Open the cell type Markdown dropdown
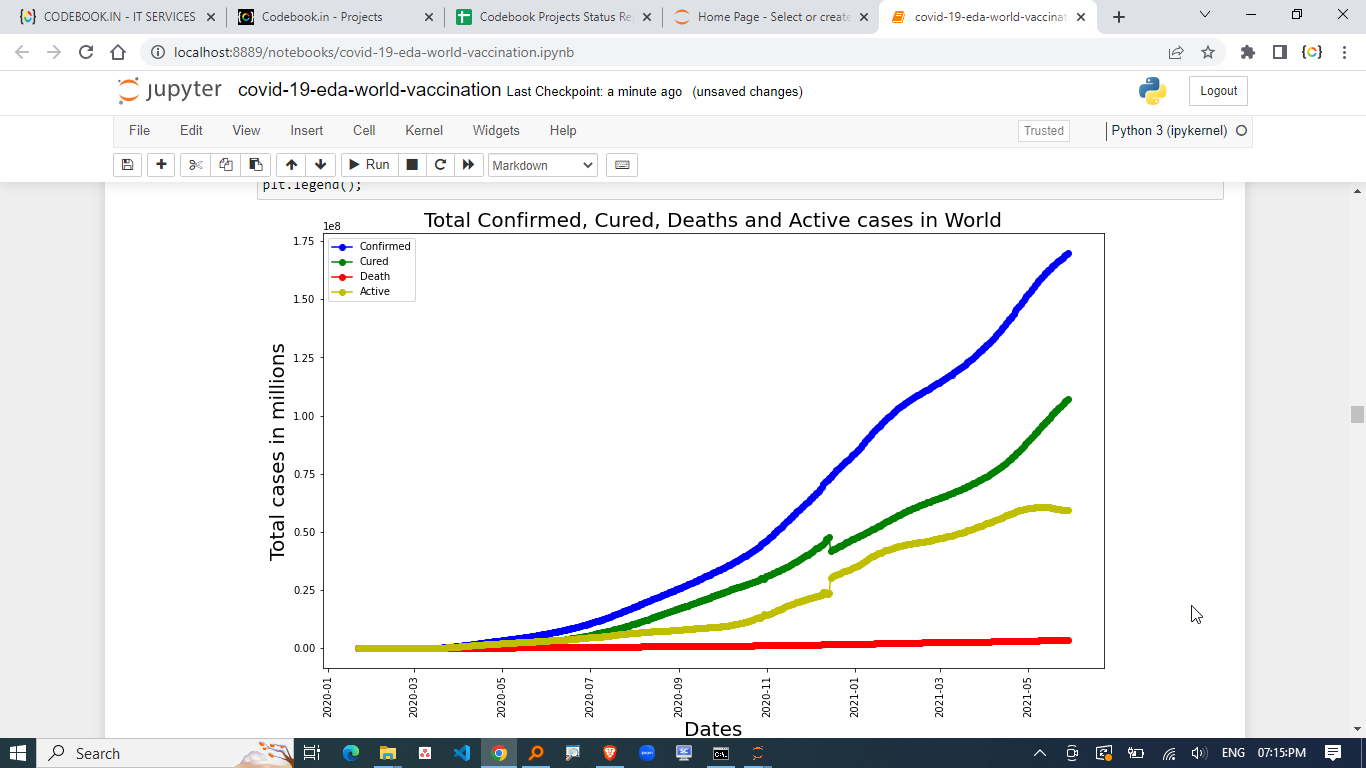Screen dimensions: 1366x768 pyautogui.click(x=543, y=165)
